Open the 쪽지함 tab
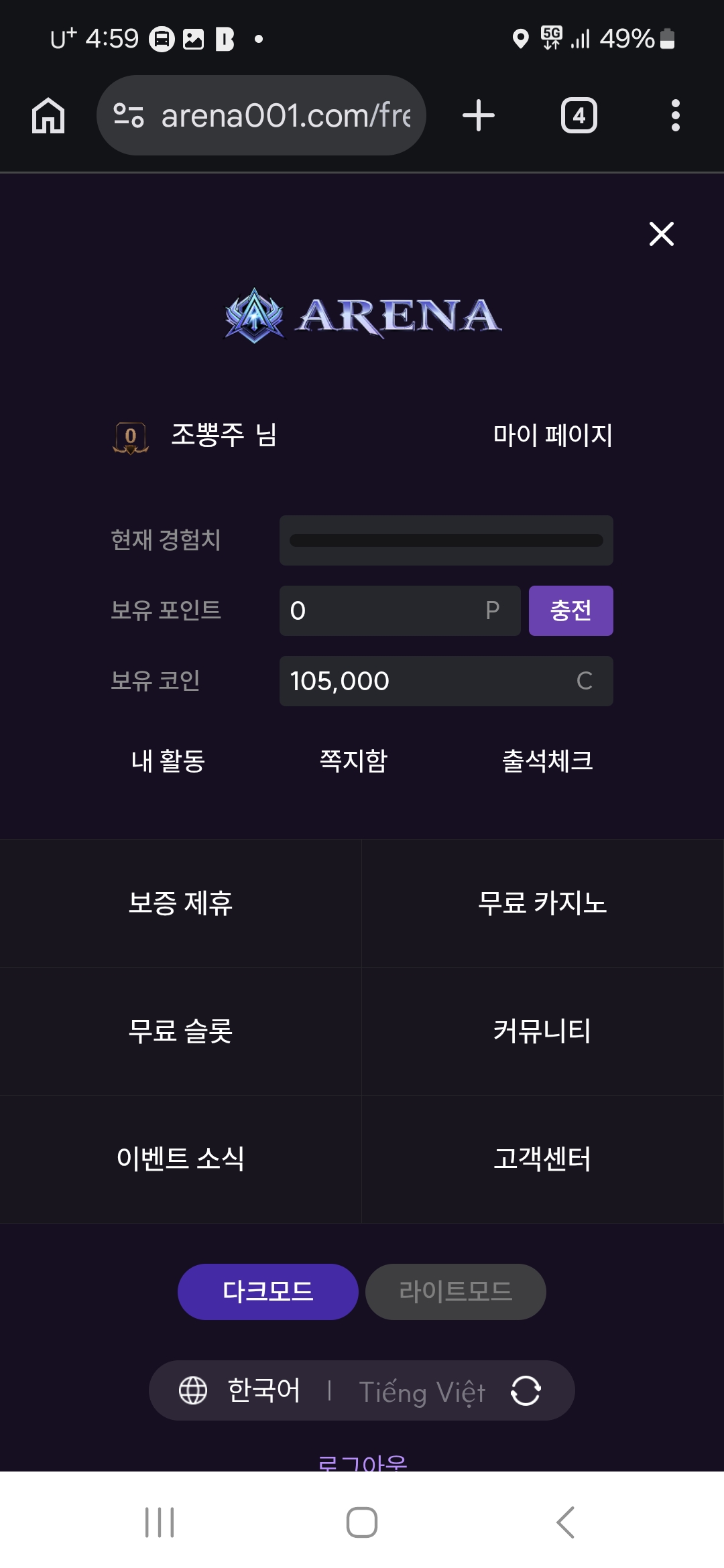This screenshot has height=1568, width=724. [x=353, y=761]
